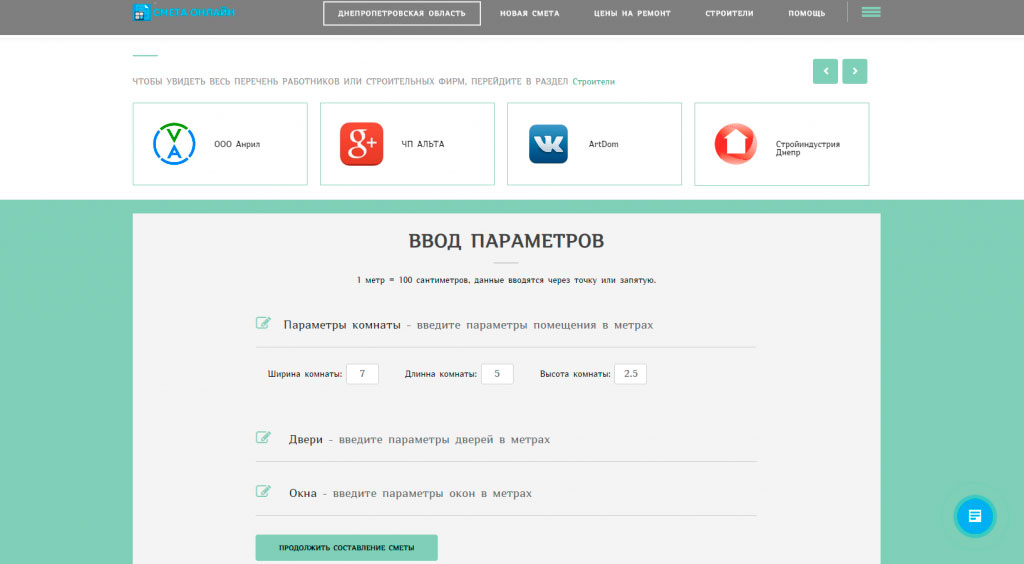1024x564 pixels.
Task: Open Днепропетровская область region selector
Action: 401,14
